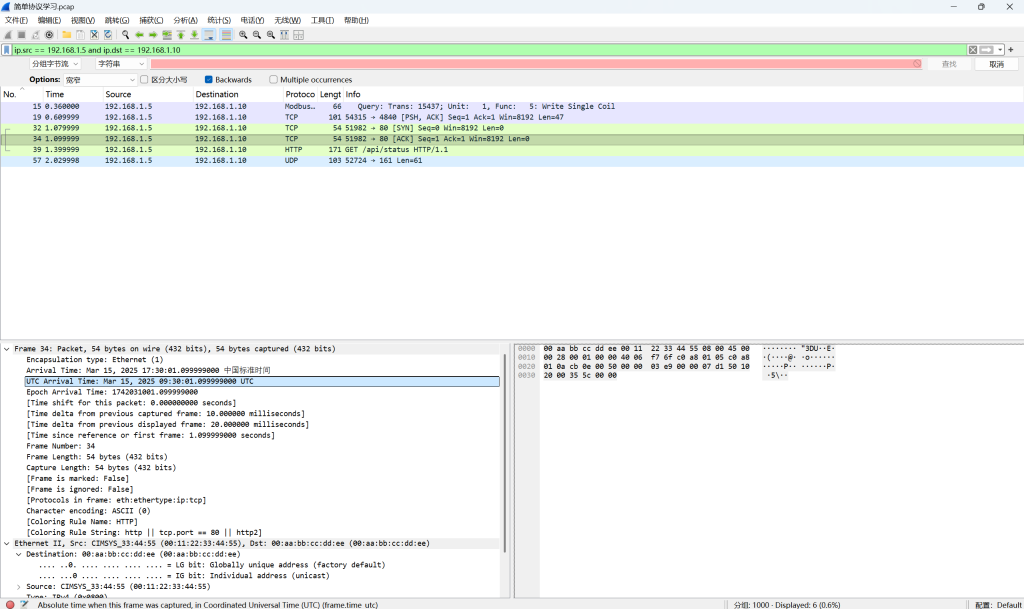Collapse the Frame 34 tree node
Viewport: 1024px width, 609px height.
tap(7, 349)
